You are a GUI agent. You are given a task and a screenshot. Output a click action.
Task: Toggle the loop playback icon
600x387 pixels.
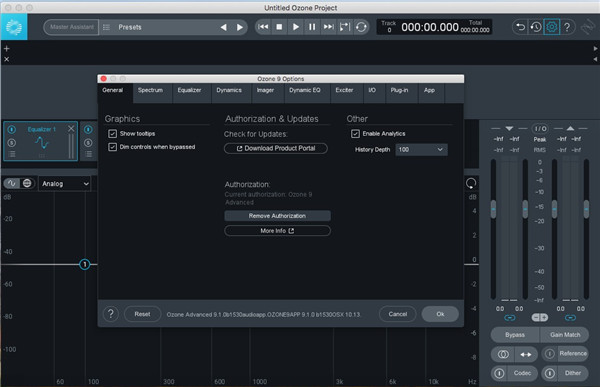click(361, 27)
